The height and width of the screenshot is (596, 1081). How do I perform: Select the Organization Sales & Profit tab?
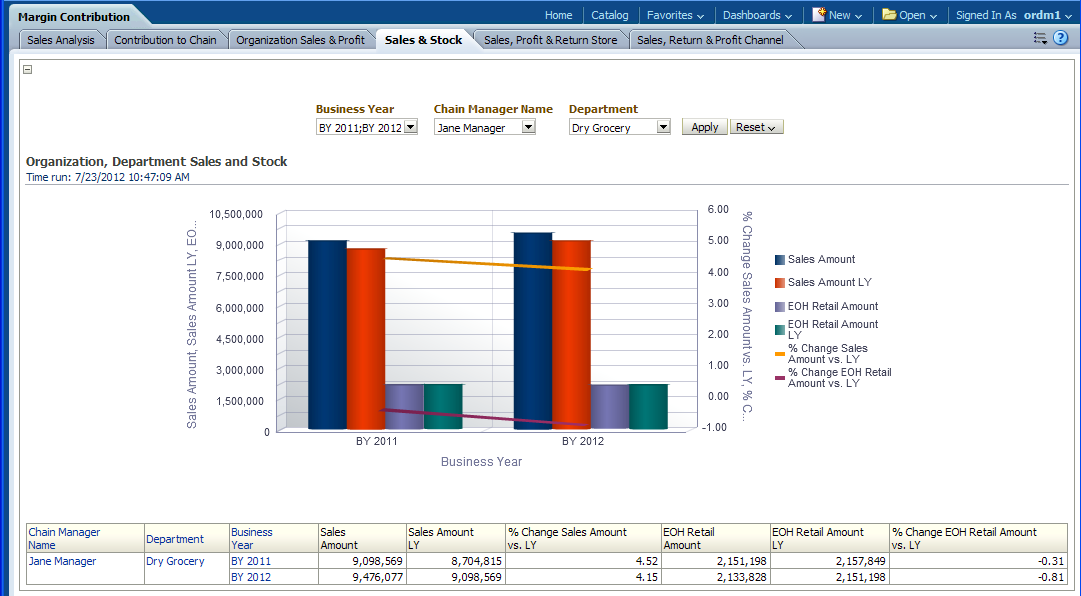[x=300, y=40]
